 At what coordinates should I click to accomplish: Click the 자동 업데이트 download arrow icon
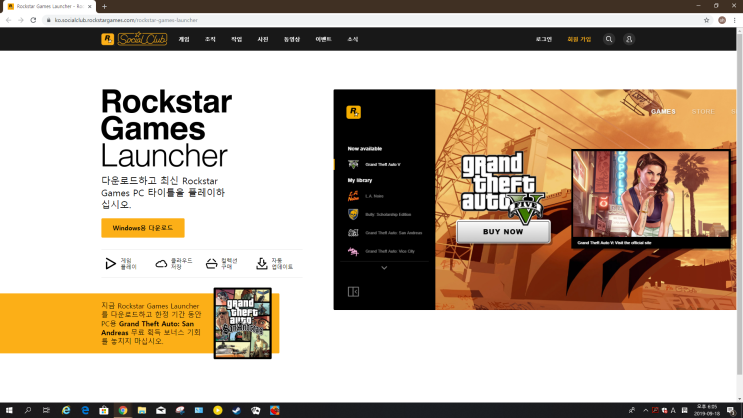coord(262,264)
